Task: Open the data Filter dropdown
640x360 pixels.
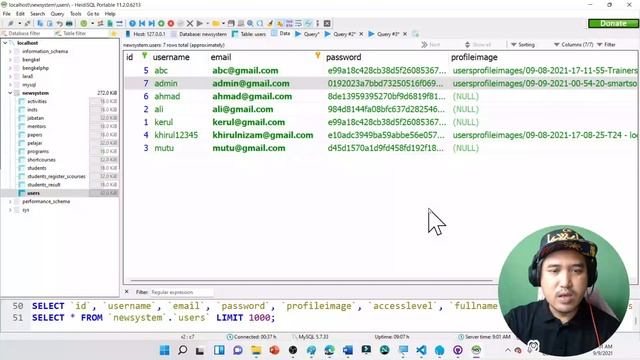Action: (x=607, y=44)
